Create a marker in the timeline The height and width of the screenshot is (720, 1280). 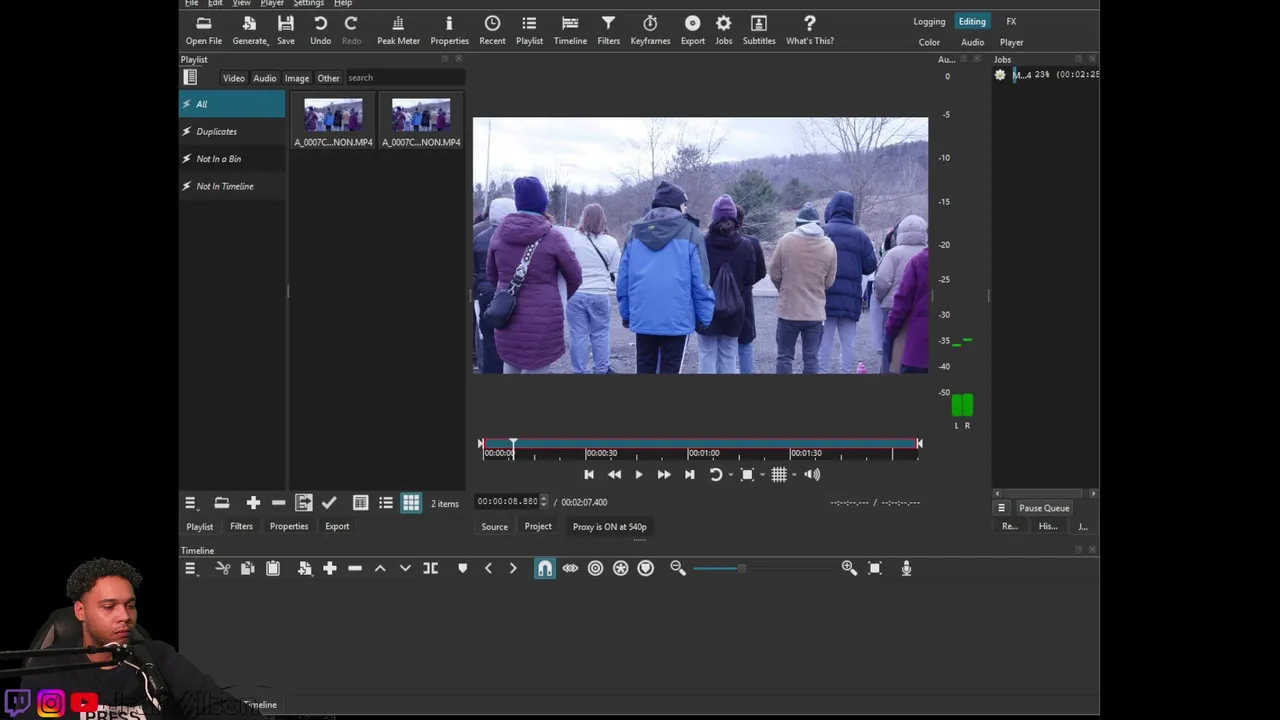[x=462, y=568]
